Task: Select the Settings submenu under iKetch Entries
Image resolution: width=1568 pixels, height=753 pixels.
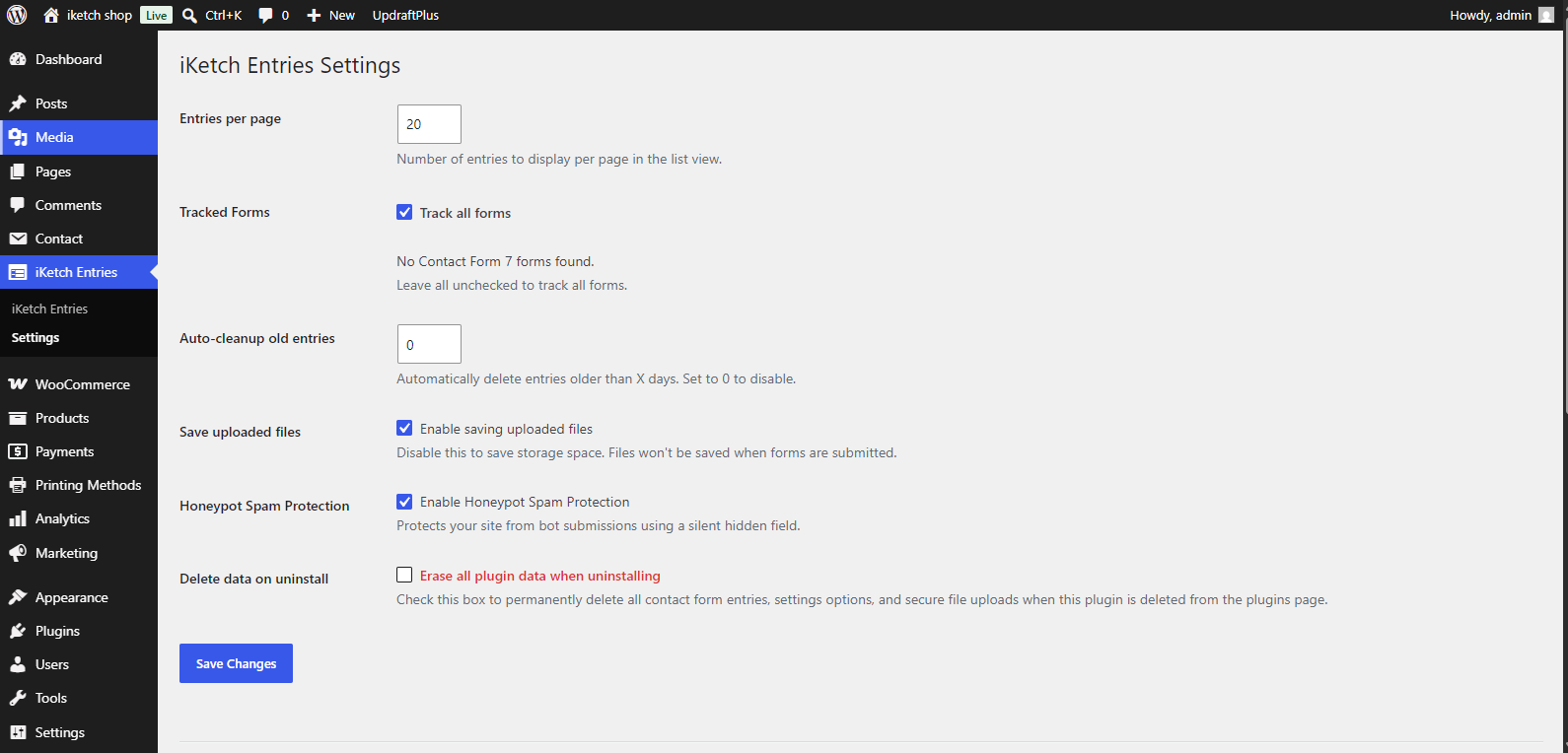Action: (36, 337)
